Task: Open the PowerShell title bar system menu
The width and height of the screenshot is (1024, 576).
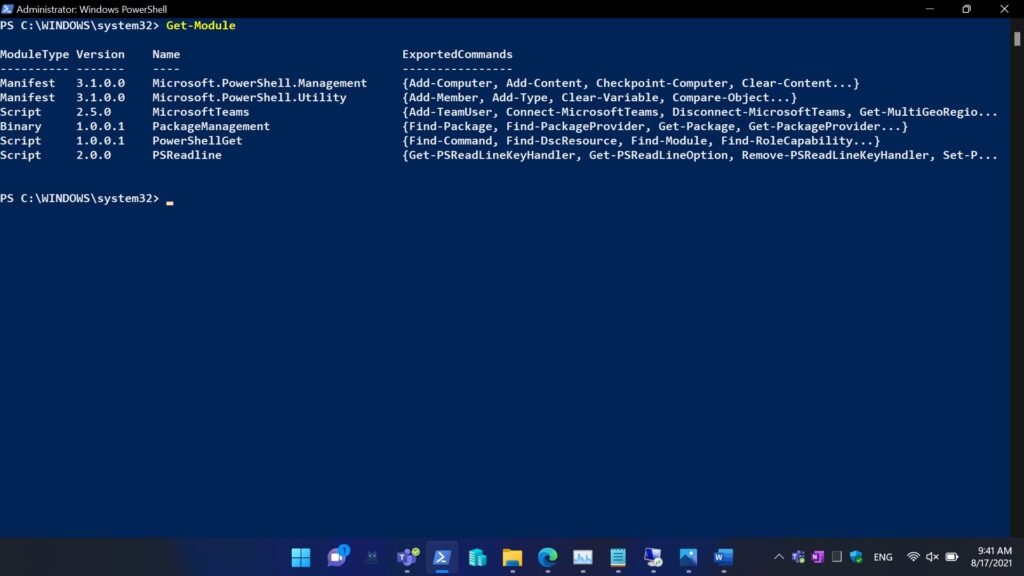Action: pos(8,8)
